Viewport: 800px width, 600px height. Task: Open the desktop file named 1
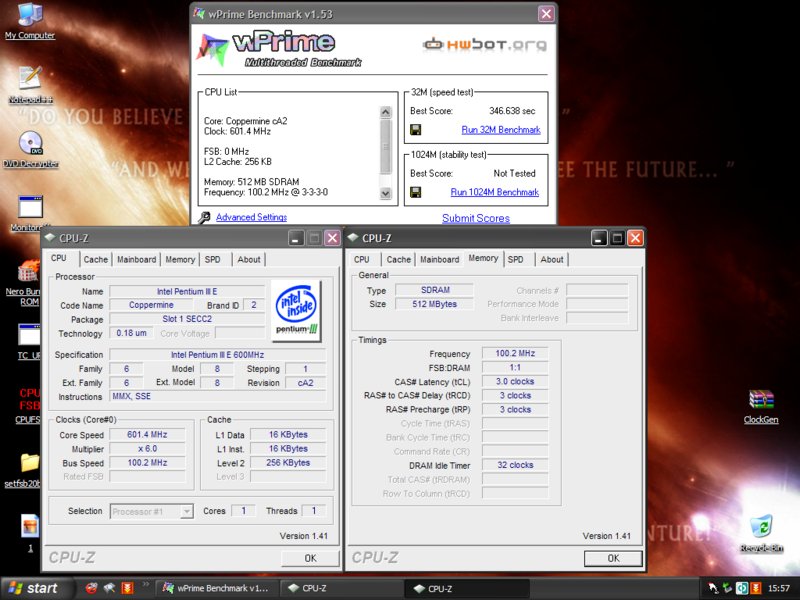[x=30, y=533]
